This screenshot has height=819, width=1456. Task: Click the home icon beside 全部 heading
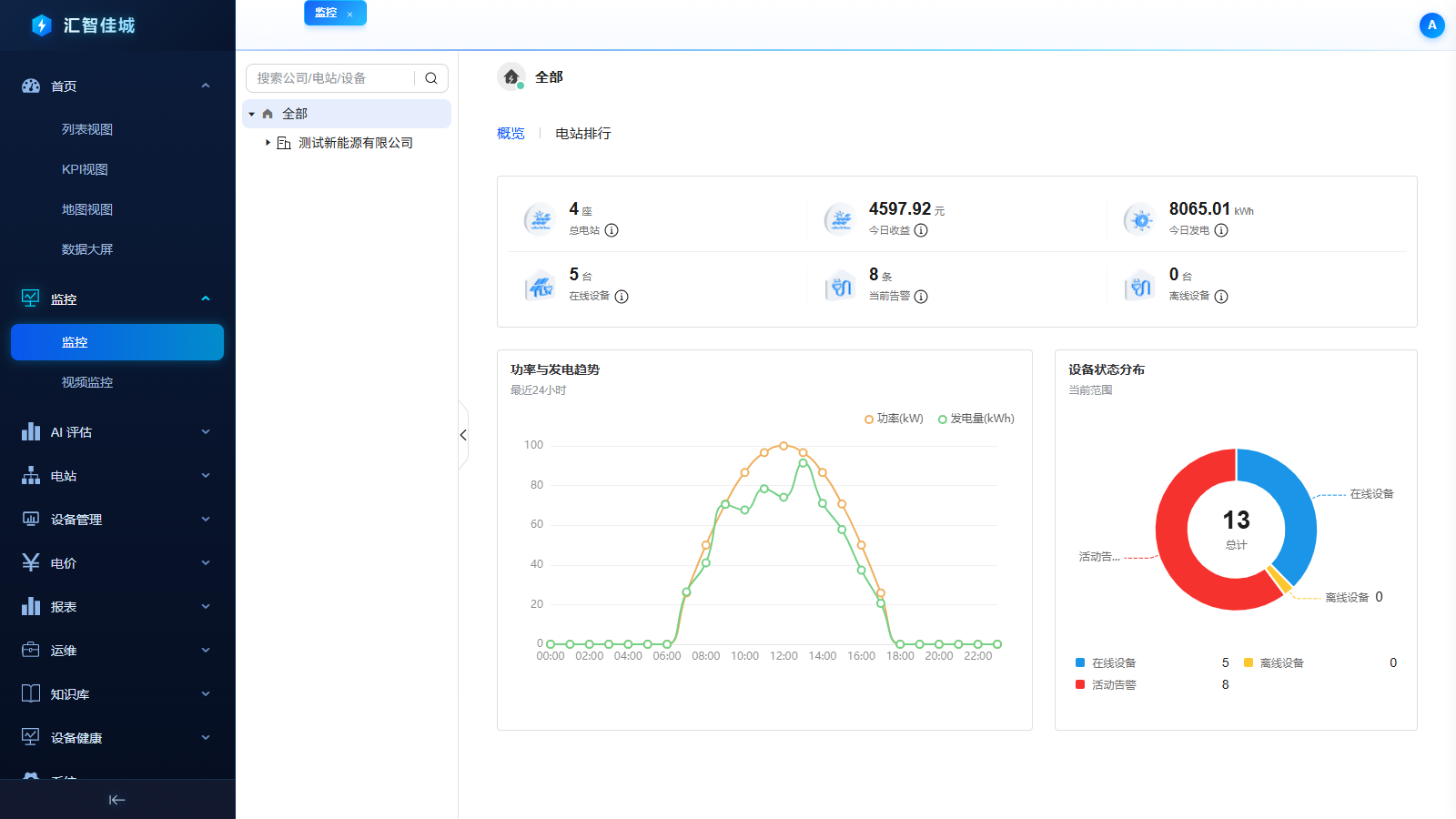[511, 77]
